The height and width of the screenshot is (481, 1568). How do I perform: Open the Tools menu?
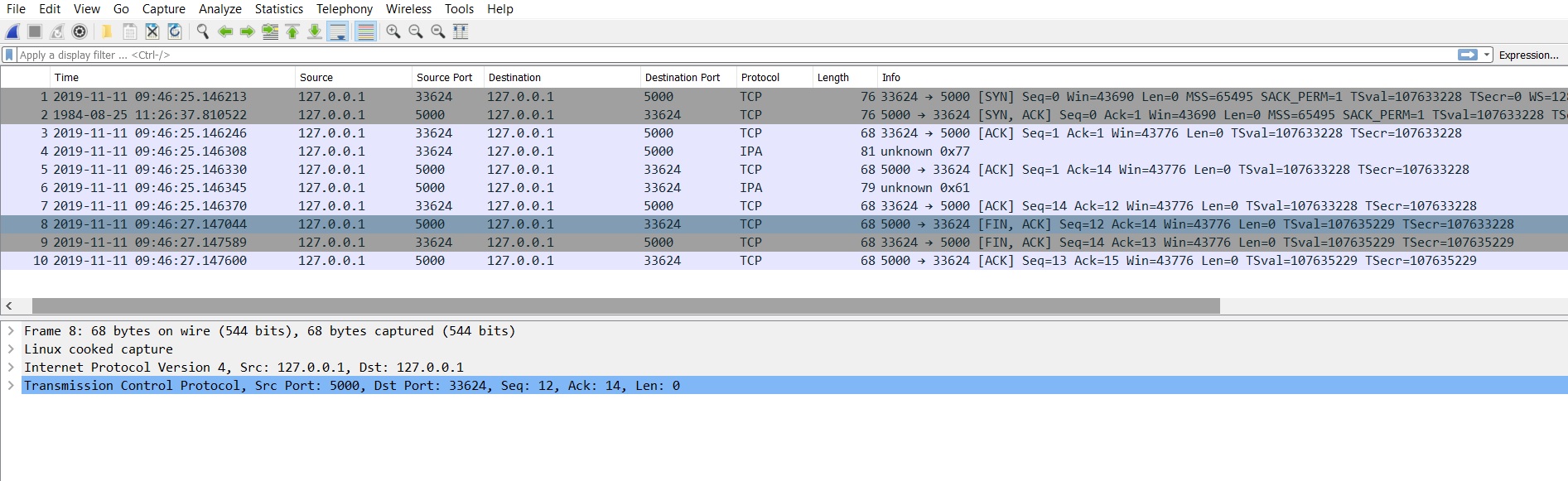459,9
